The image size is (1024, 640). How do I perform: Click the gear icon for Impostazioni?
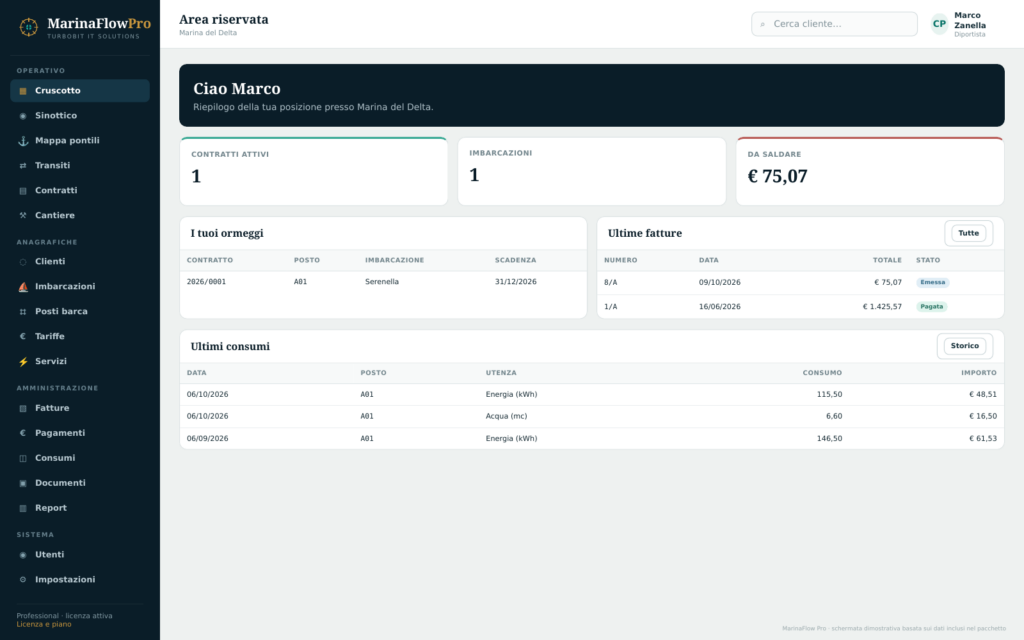(23, 579)
